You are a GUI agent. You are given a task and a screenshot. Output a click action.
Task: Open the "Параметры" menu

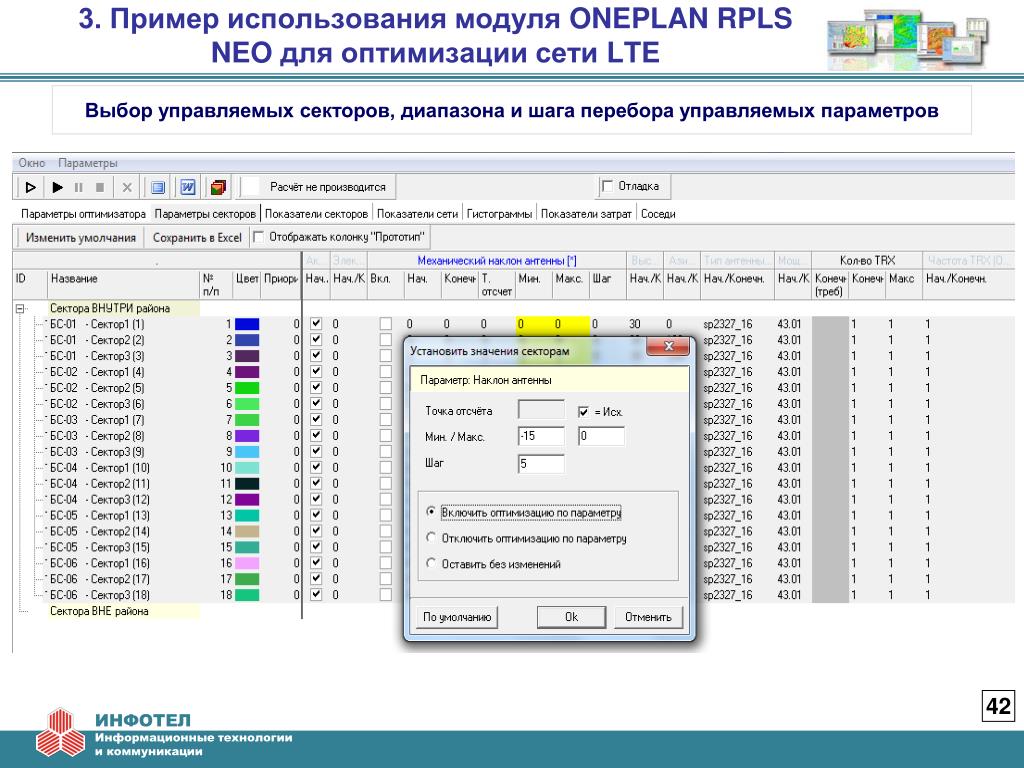pos(88,163)
